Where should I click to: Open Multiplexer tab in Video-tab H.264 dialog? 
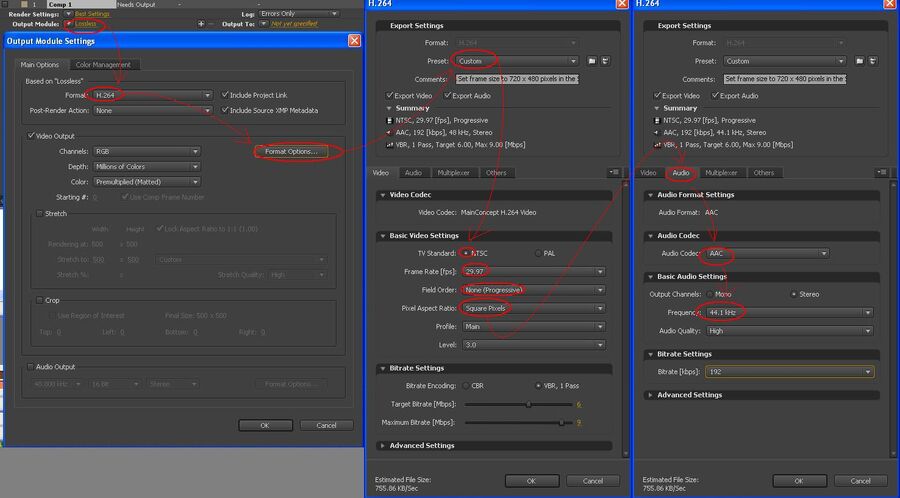453,173
